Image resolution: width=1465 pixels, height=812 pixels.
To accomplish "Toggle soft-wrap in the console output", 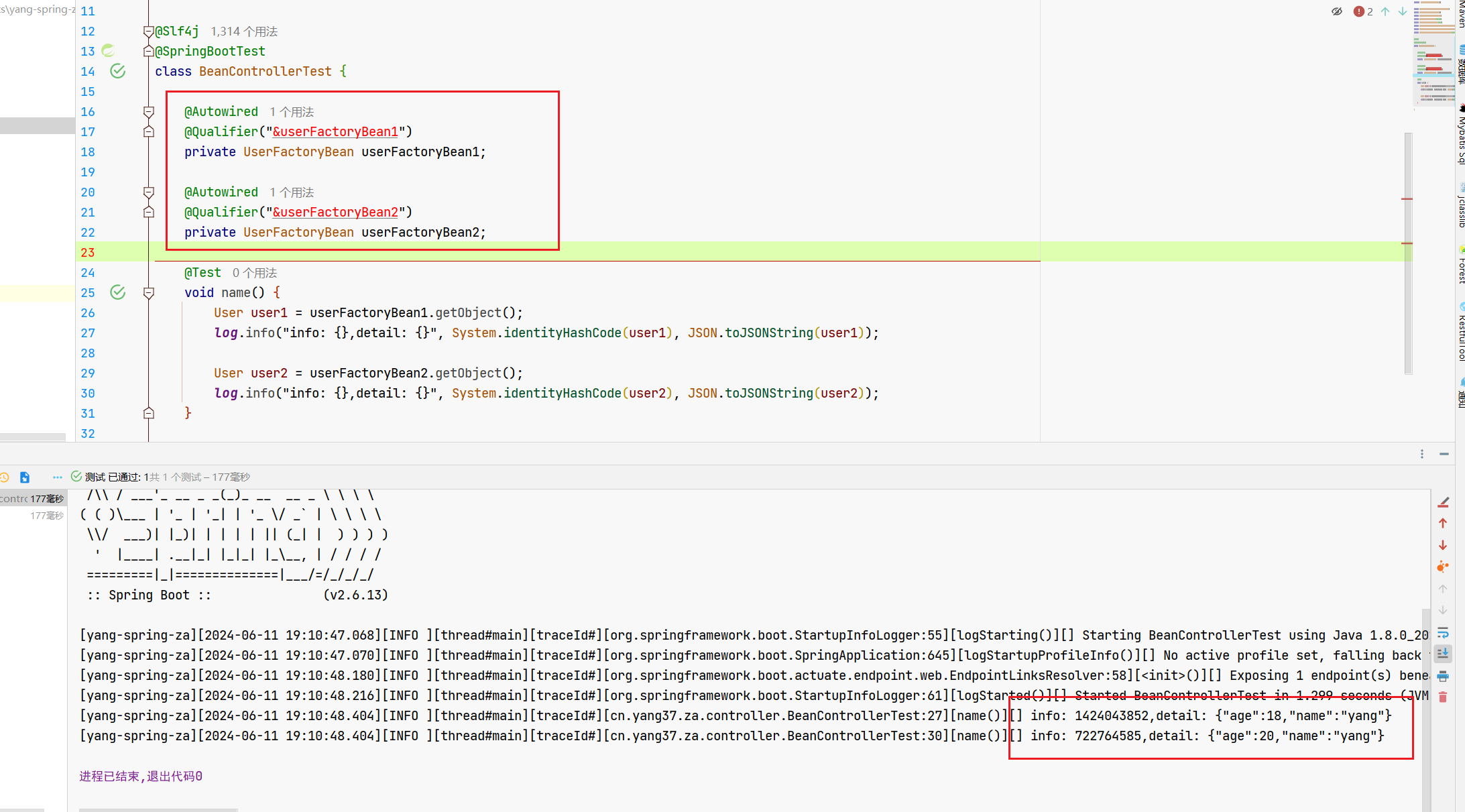I will (x=1443, y=632).
